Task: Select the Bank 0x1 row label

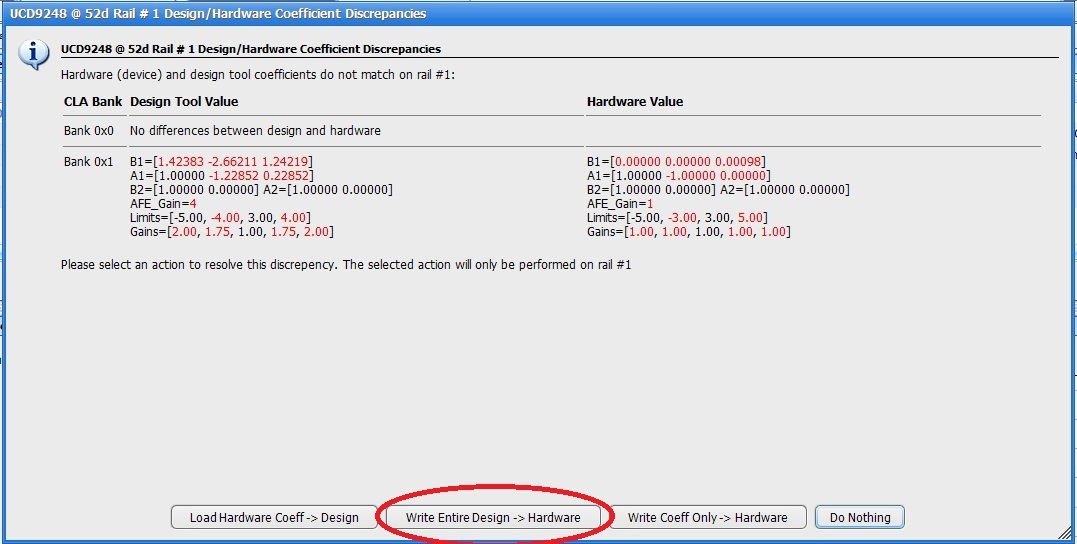Action: tap(89, 161)
